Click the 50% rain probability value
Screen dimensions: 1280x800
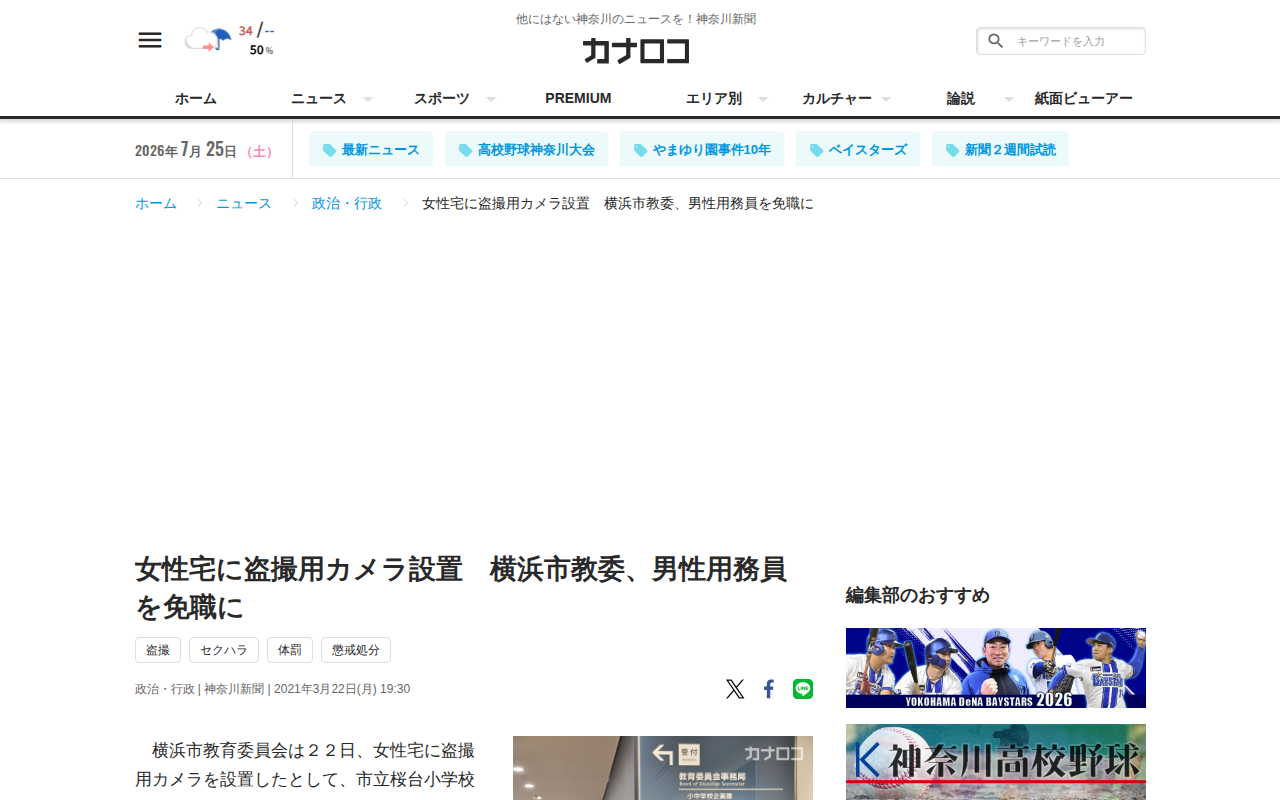[261, 50]
